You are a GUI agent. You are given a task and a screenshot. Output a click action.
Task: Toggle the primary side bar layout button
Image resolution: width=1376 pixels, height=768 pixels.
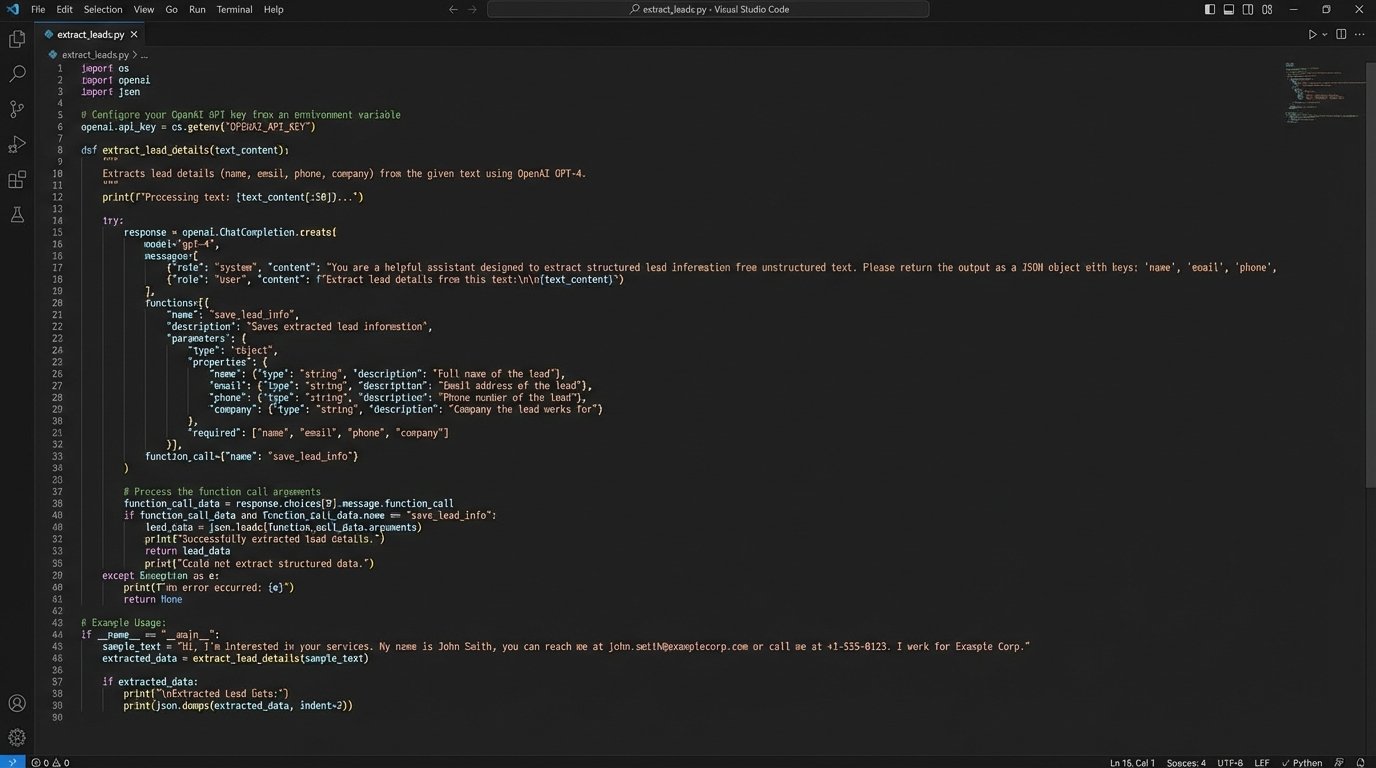(1210, 10)
